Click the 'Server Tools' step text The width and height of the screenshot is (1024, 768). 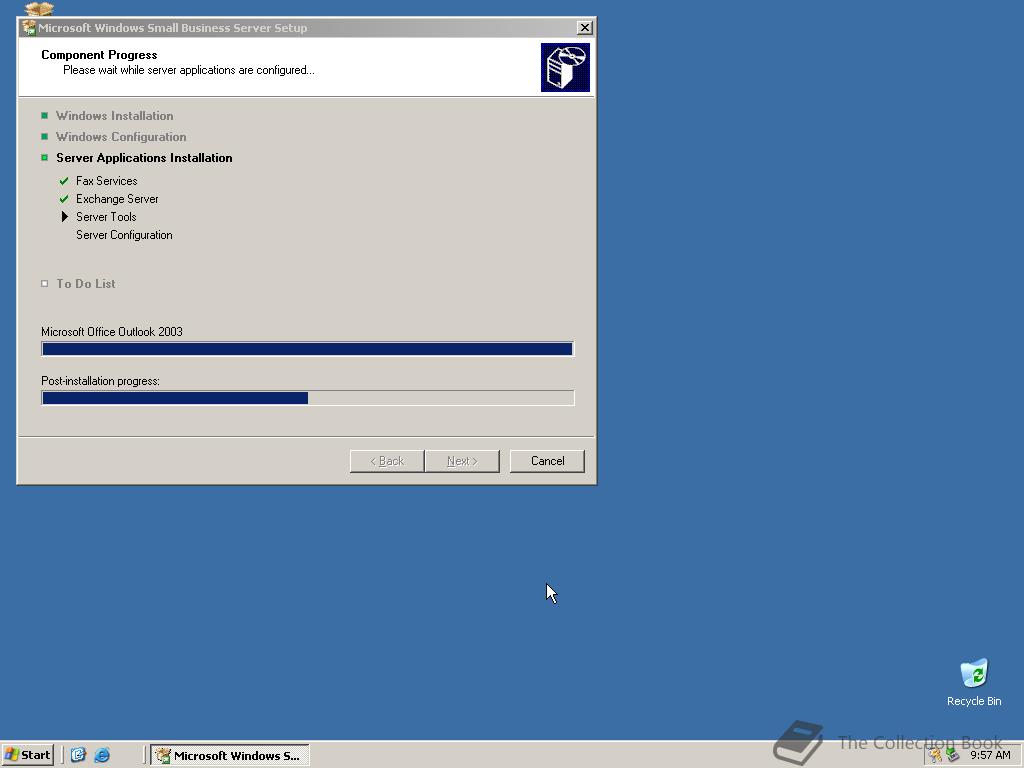106,217
